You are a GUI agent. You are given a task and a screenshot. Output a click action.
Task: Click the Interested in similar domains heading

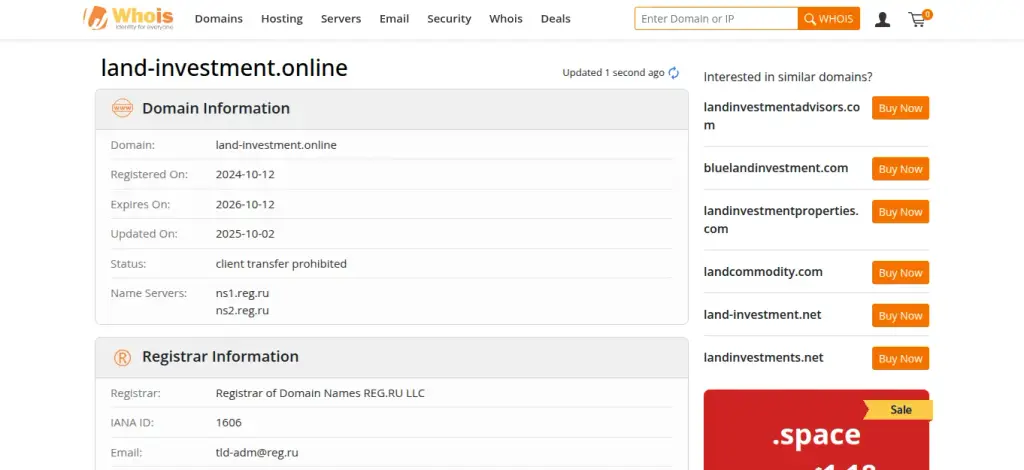coord(788,77)
